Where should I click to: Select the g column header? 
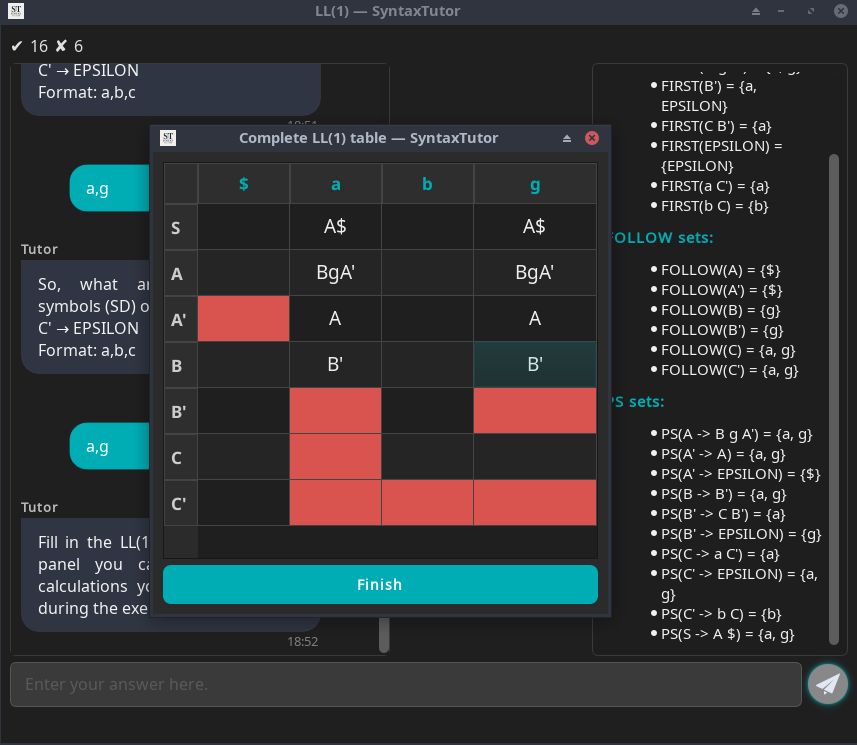click(x=535, y=184)
